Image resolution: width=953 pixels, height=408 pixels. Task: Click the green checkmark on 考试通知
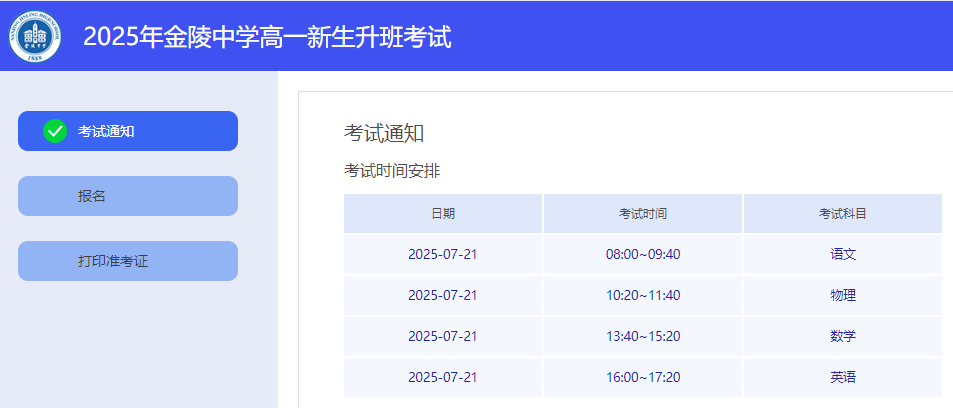(55, 131)
